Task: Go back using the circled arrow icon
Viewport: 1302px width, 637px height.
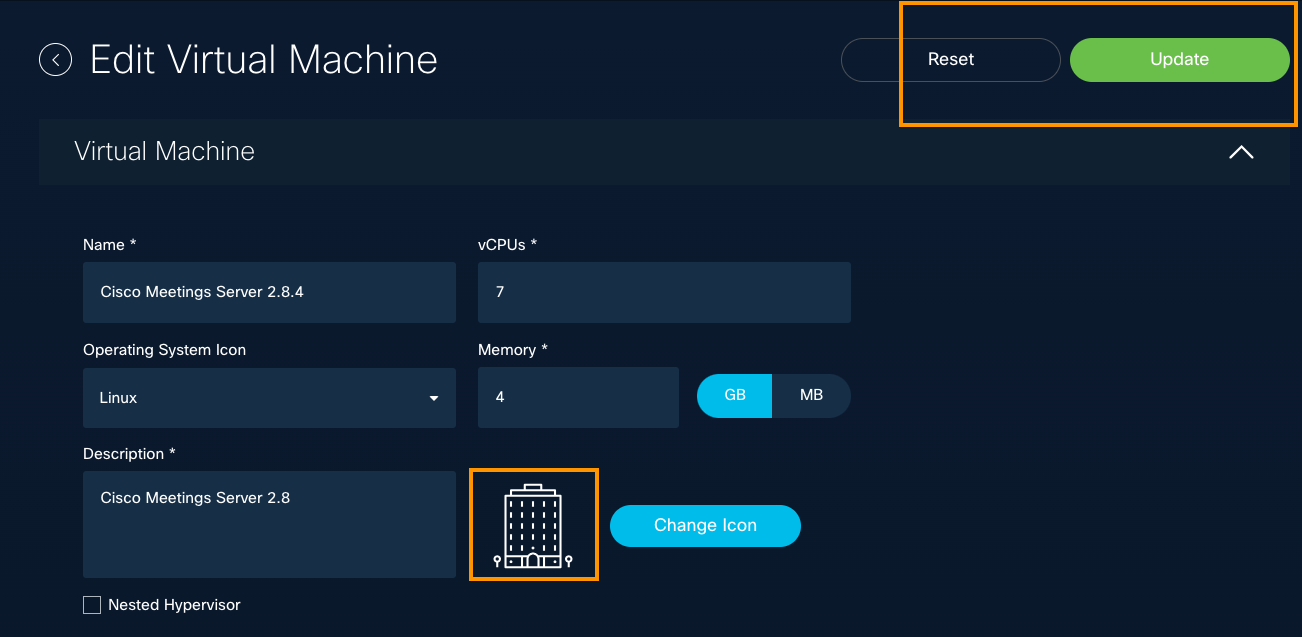Action: [56, 60]
